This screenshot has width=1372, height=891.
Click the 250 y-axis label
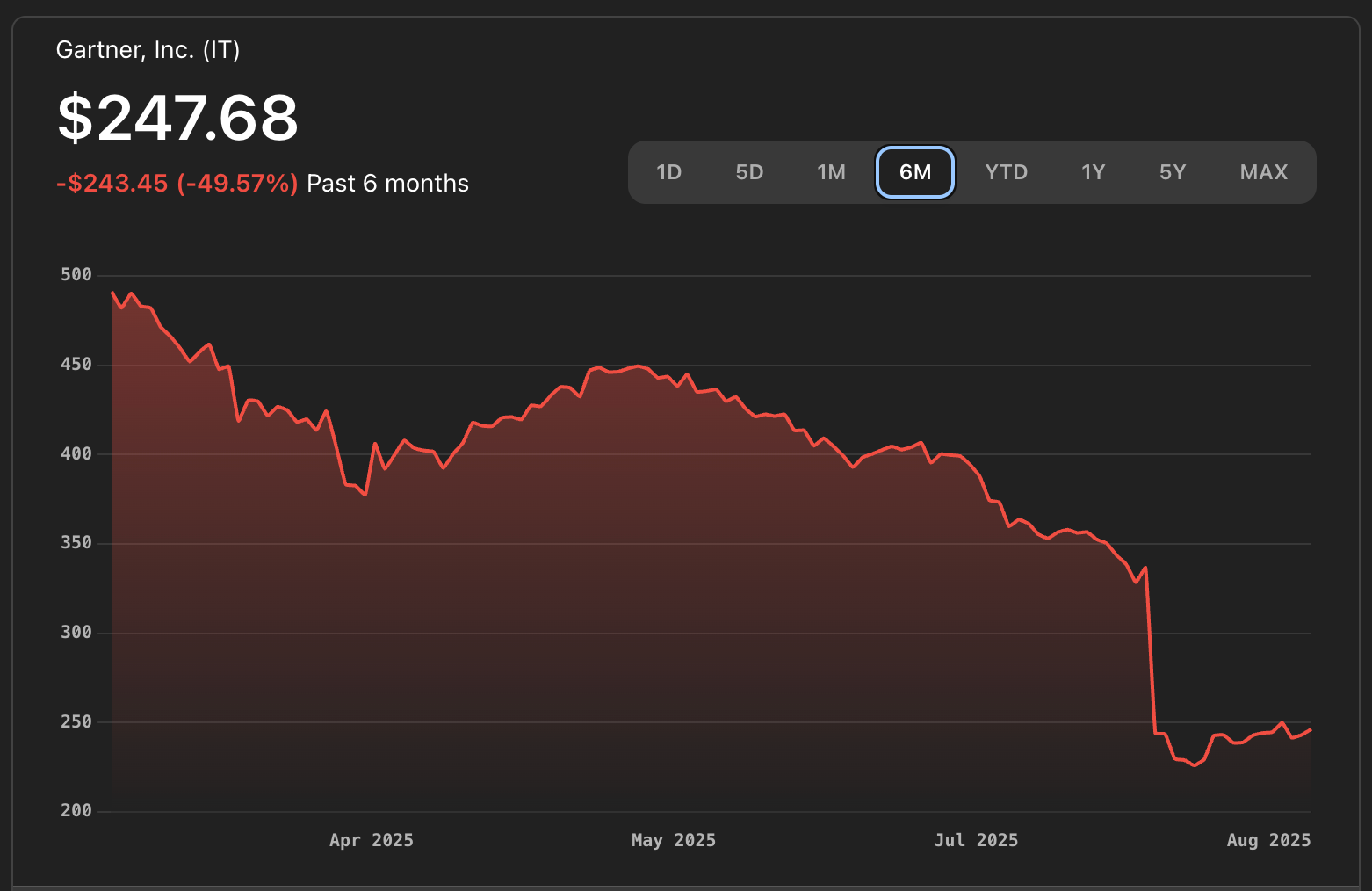(76, 722)
